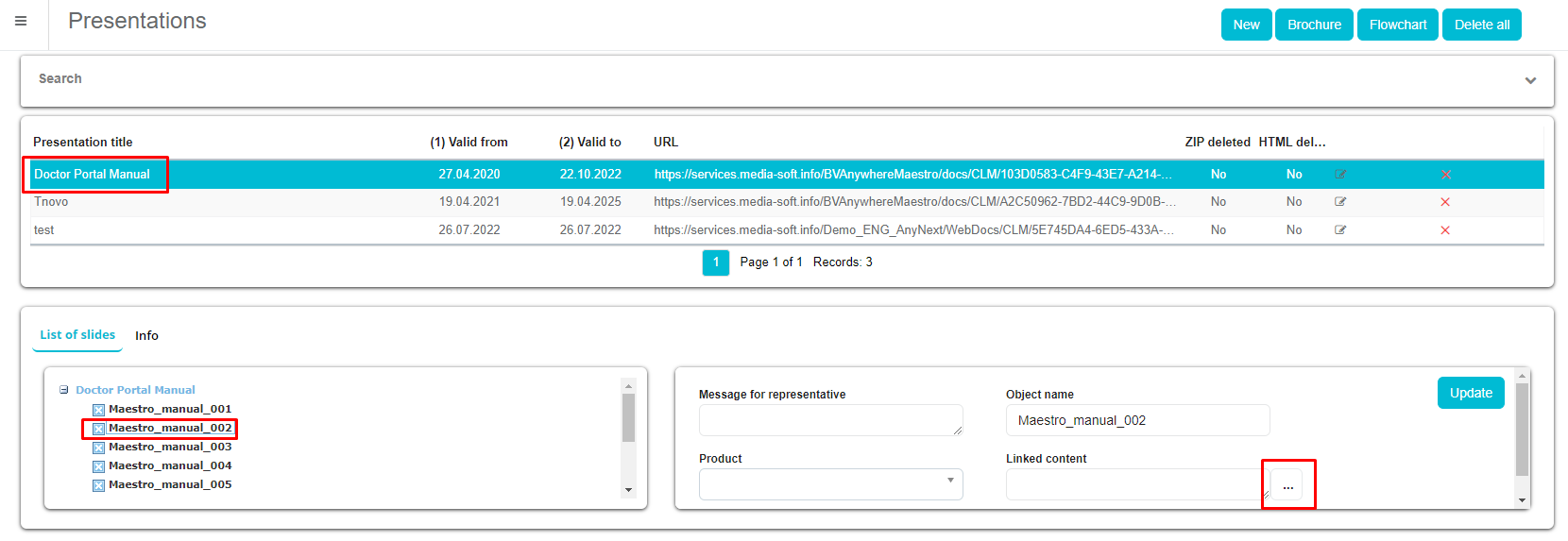Select the List of slides tab

click(x=77, y=335)
